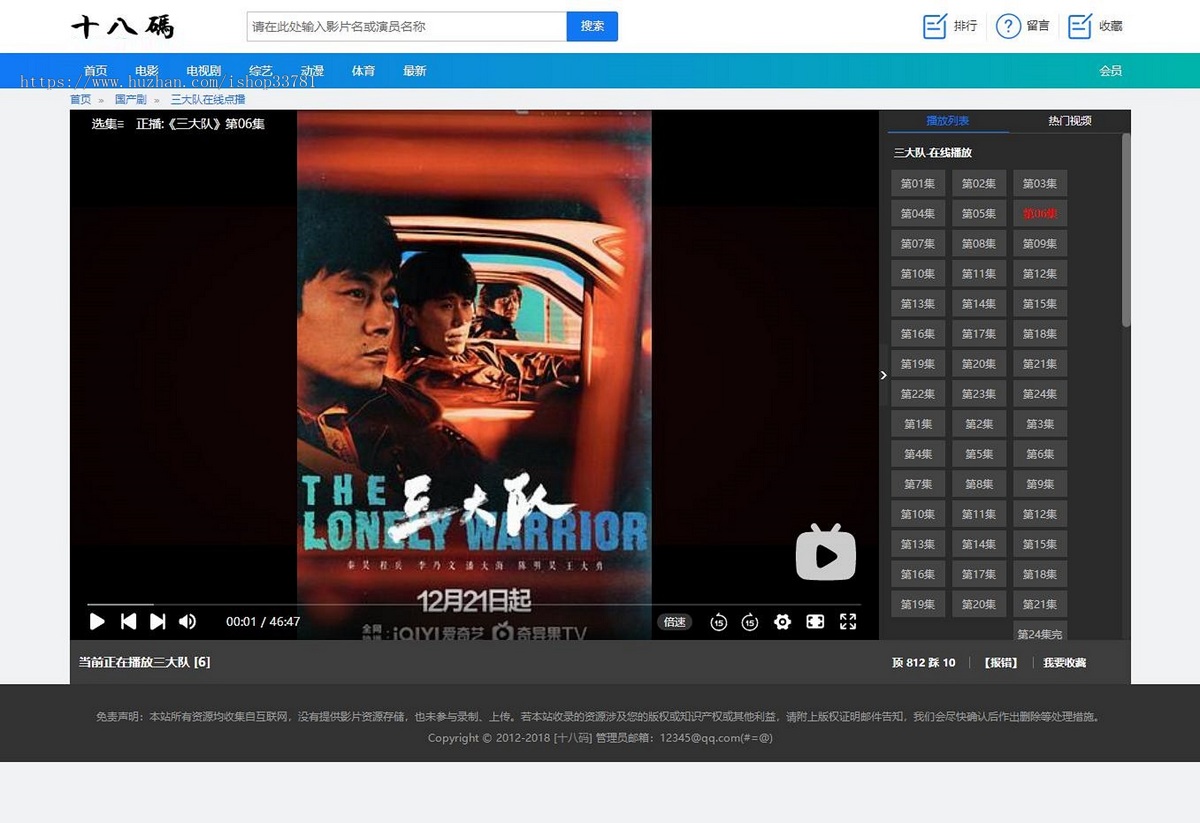The image size is (1200, 823).
Task: Click the 十八碼 site logo
Action: pyautogui.click(x=123, y=27)
